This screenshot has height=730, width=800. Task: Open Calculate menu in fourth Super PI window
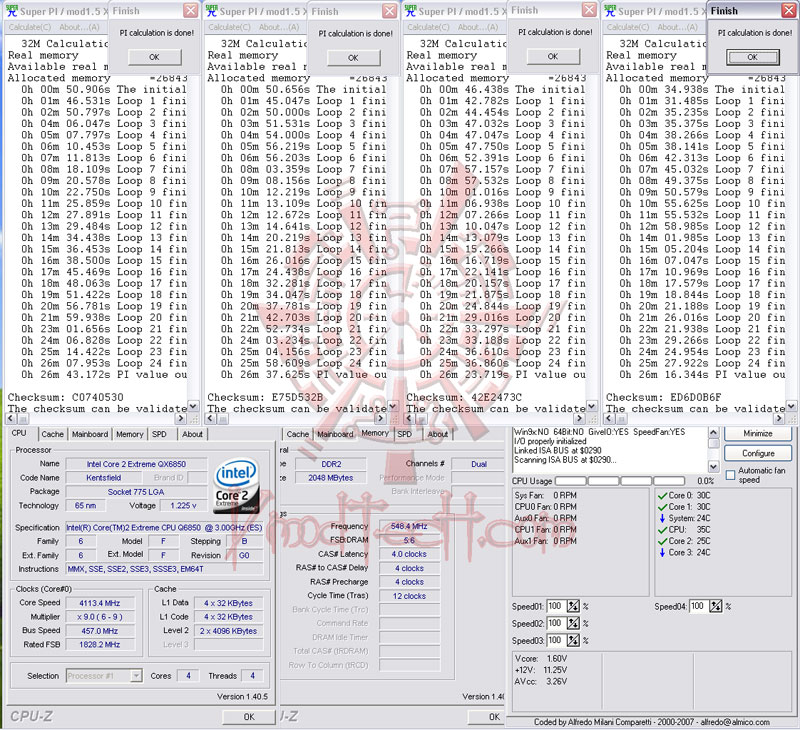click(x=628, y=27)
